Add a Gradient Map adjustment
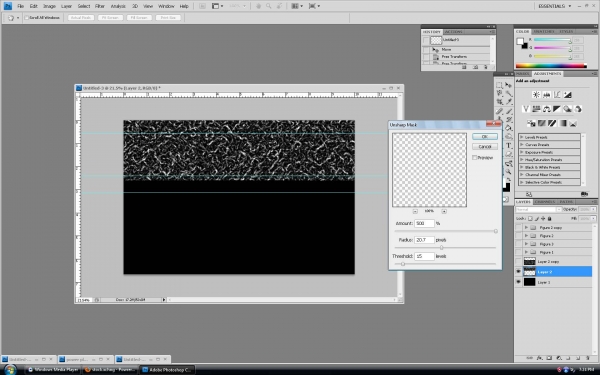The image size is (600, 375). tap(562, 123)
